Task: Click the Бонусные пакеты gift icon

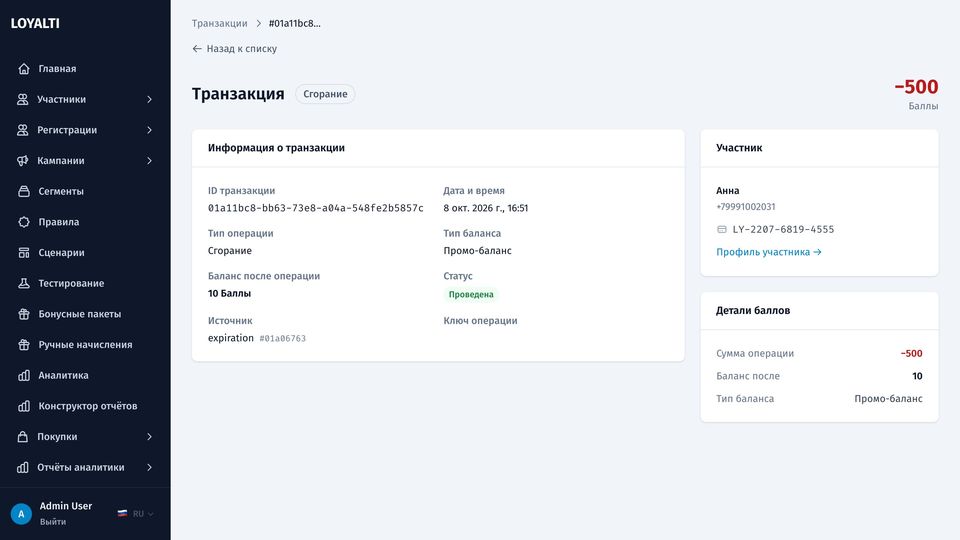Action: (x=24, y=313)
